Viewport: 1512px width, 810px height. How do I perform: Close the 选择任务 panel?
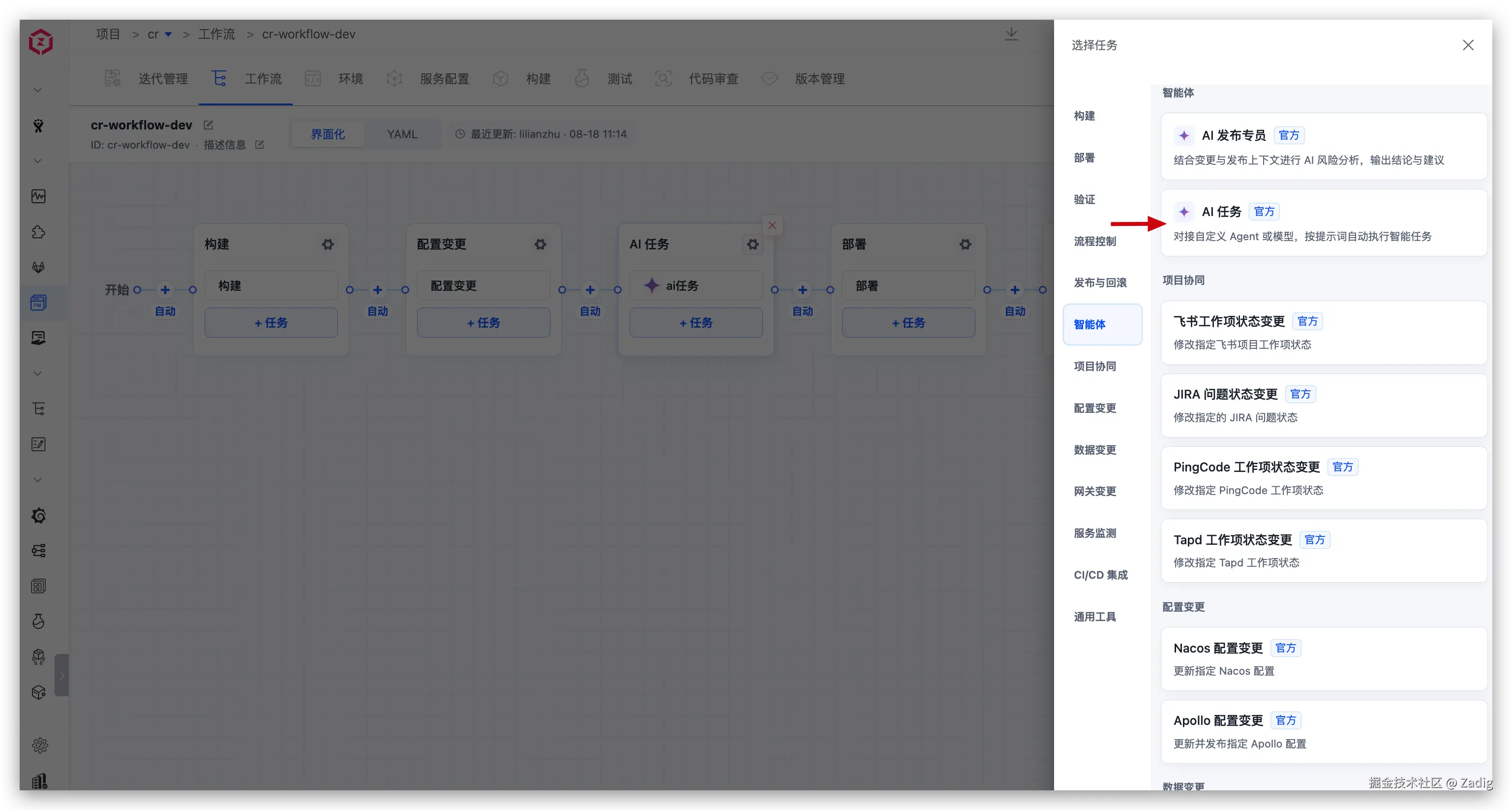coord(1468,45)
